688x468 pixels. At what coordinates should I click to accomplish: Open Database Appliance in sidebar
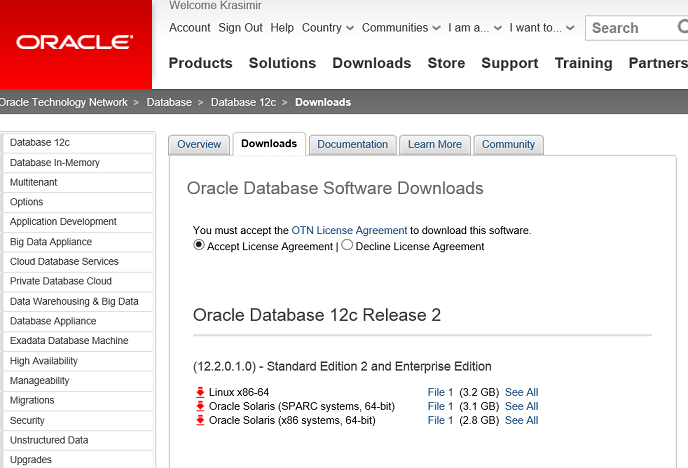click(x=78, y=321)
